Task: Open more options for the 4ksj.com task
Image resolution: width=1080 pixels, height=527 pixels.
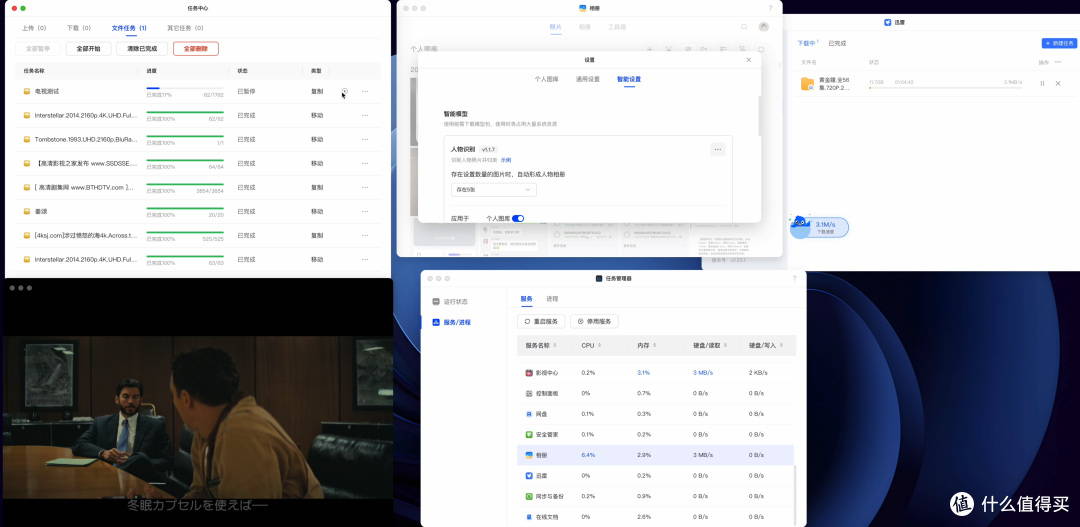Action: point(365,236)
